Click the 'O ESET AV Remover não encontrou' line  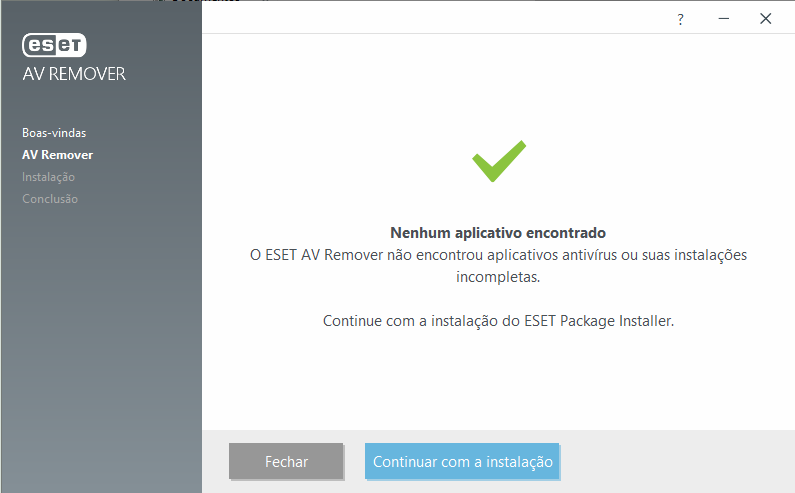498,255
